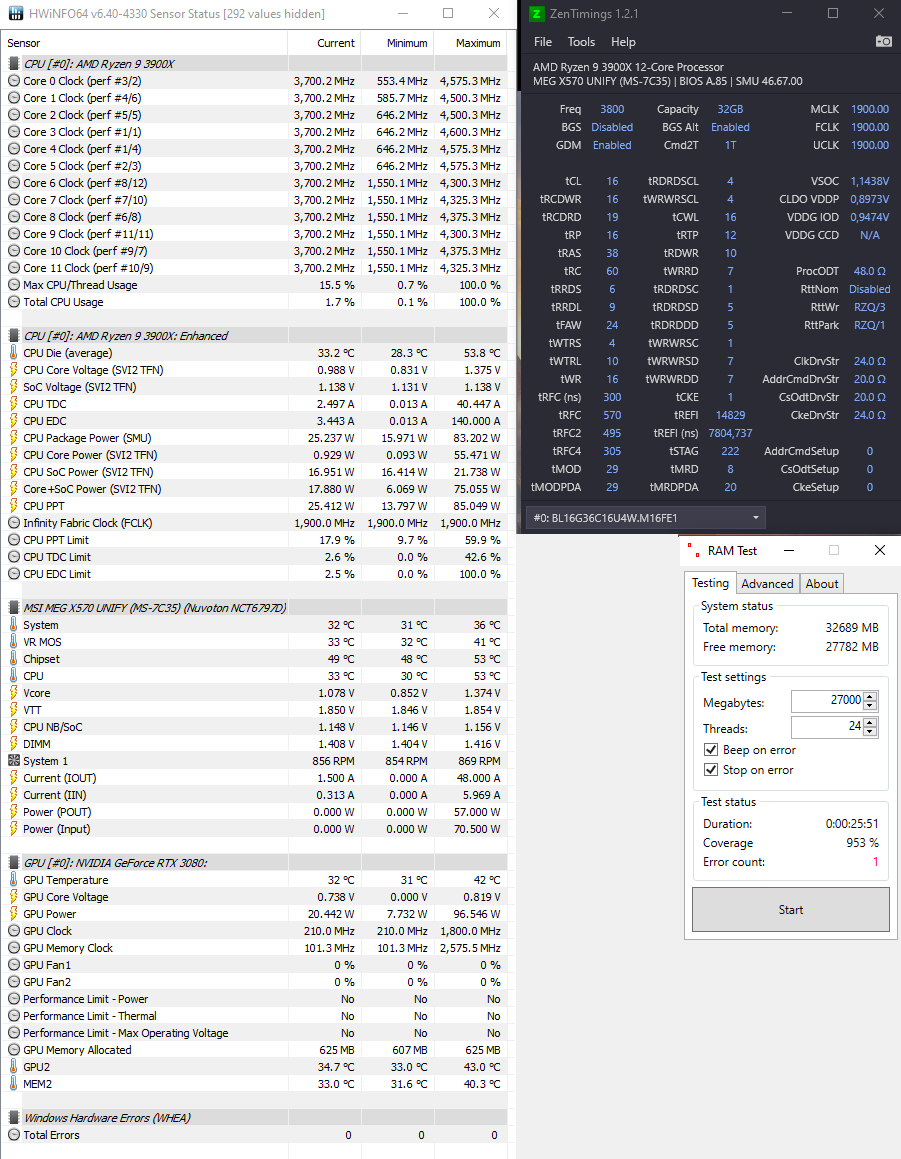The image size is (901, 1159).
Task: Click the lightning icon beside DIMM voltage
Action: pos(14,744)
